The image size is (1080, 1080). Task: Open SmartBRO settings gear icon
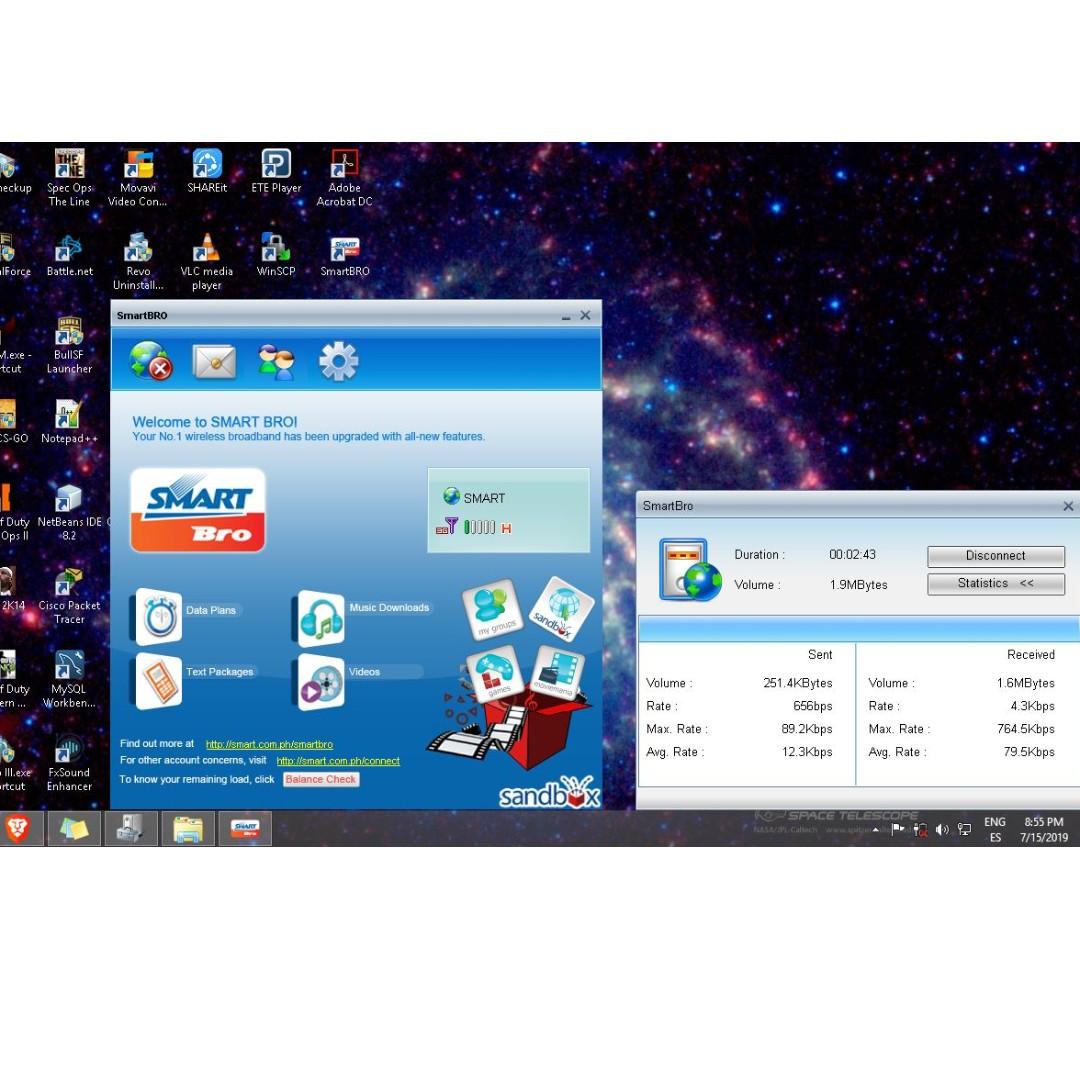(338, 362)
